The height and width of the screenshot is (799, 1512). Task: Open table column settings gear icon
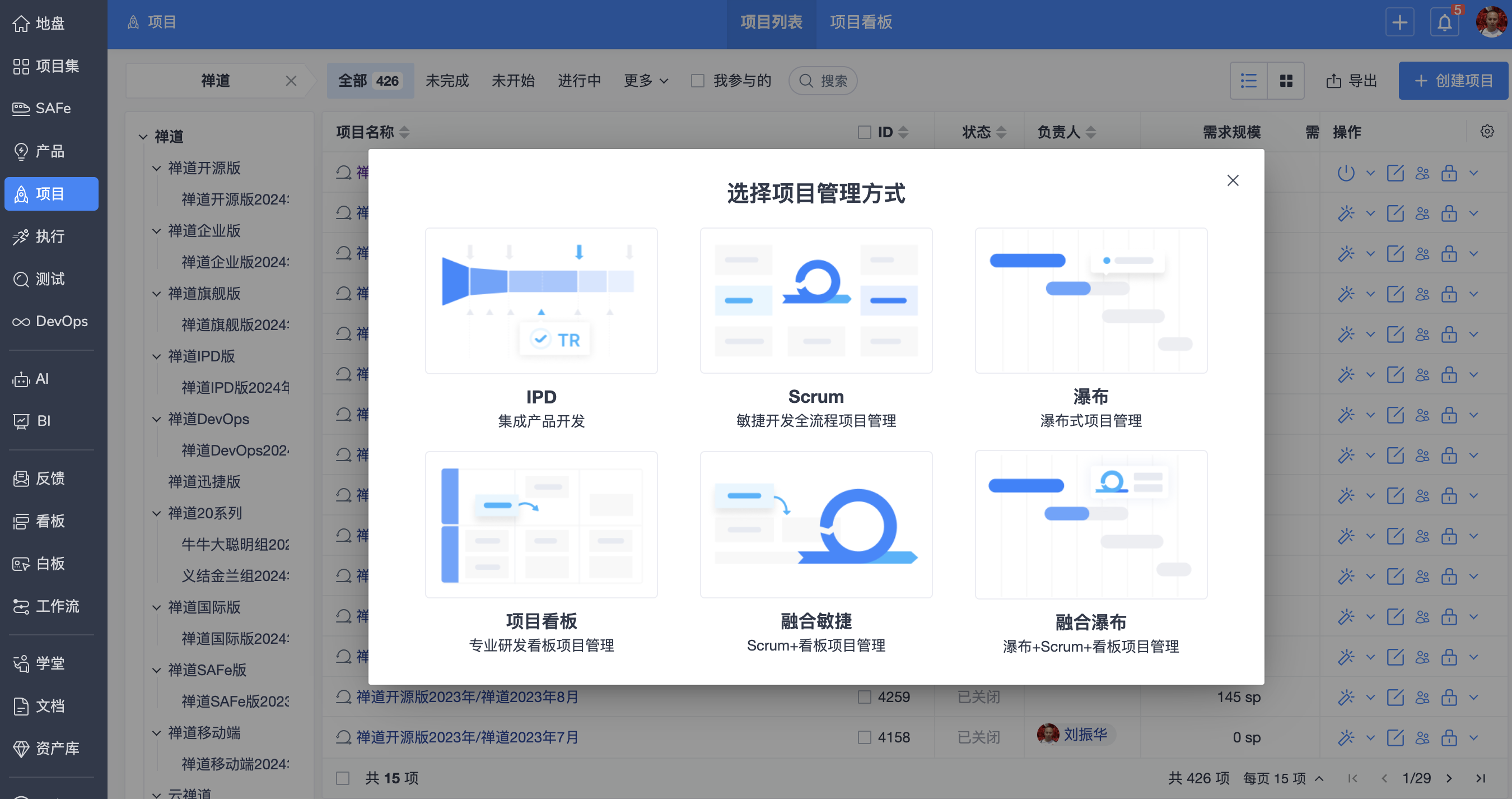click(1487, 132)
